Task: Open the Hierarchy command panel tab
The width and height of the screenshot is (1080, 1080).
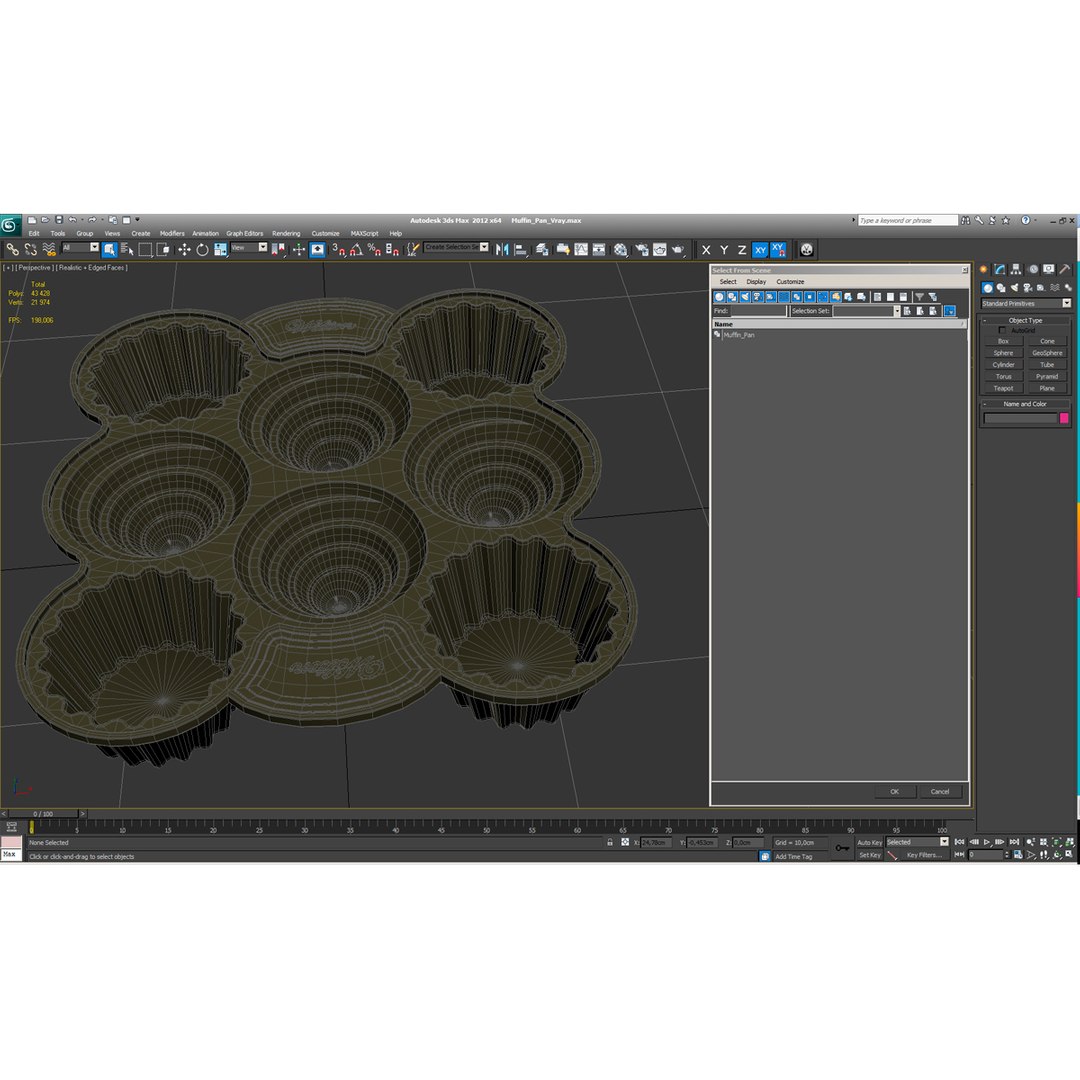Action: pos(1016,269)
